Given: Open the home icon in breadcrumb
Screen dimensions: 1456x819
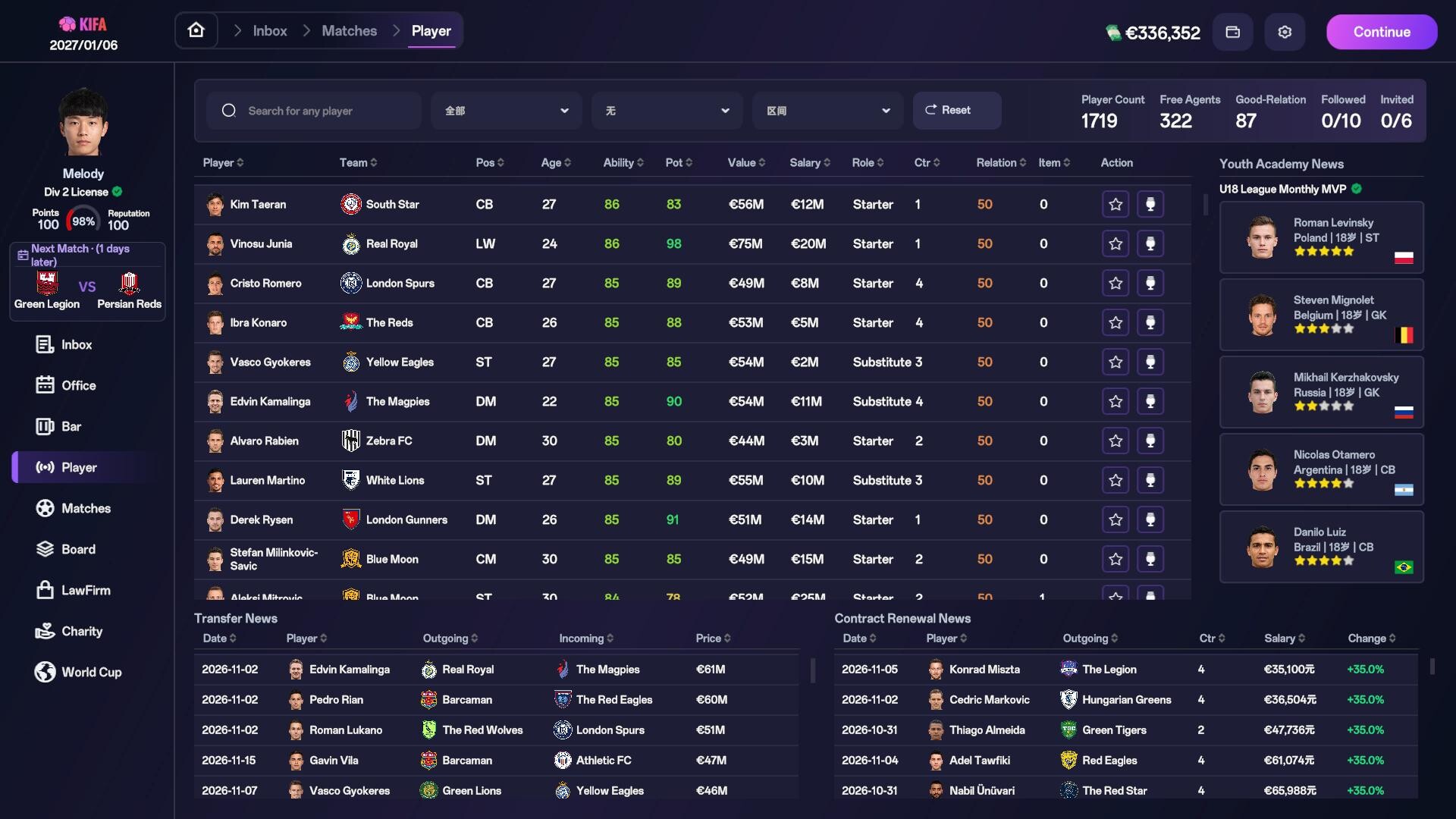Looking at the screenshot, I should click(196, 30).
